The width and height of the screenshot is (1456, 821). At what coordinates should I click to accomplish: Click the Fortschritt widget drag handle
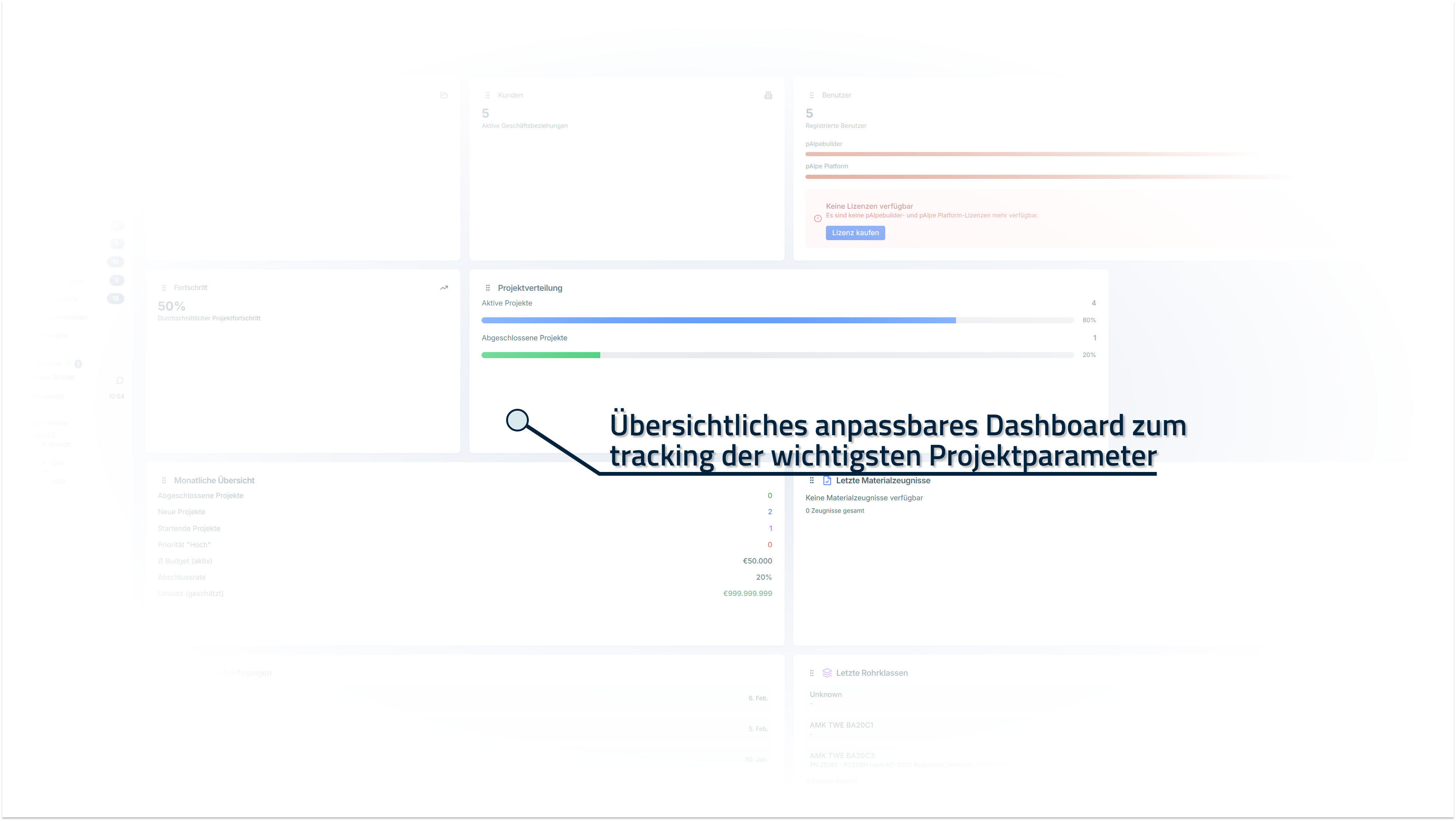point(164,288)
